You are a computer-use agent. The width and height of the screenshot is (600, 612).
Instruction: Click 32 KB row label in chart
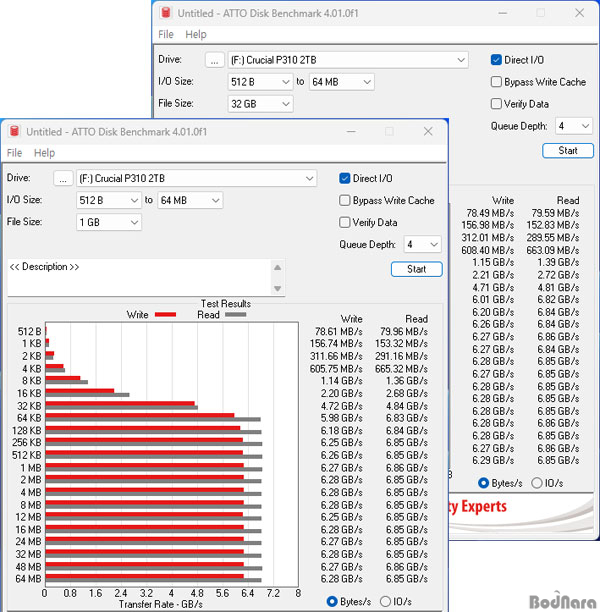tap(29, 406)
